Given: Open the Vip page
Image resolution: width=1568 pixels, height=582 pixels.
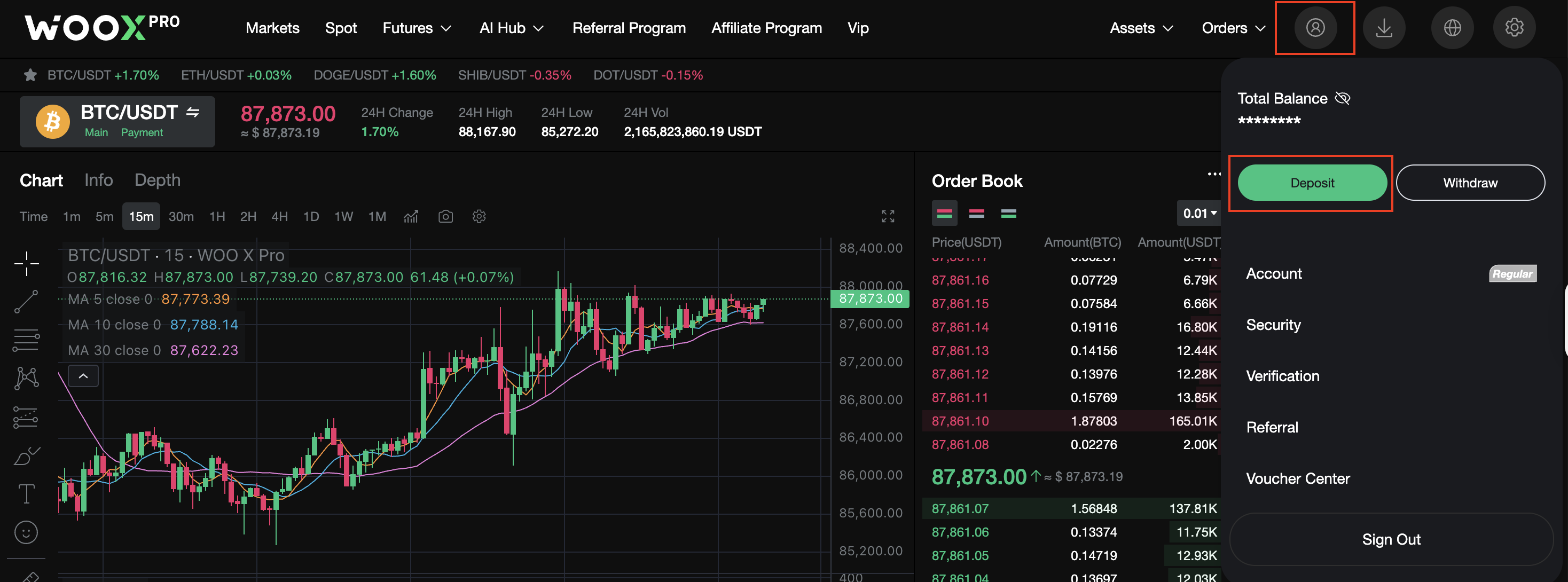Looking at the screenshot, I should point(858,28).
